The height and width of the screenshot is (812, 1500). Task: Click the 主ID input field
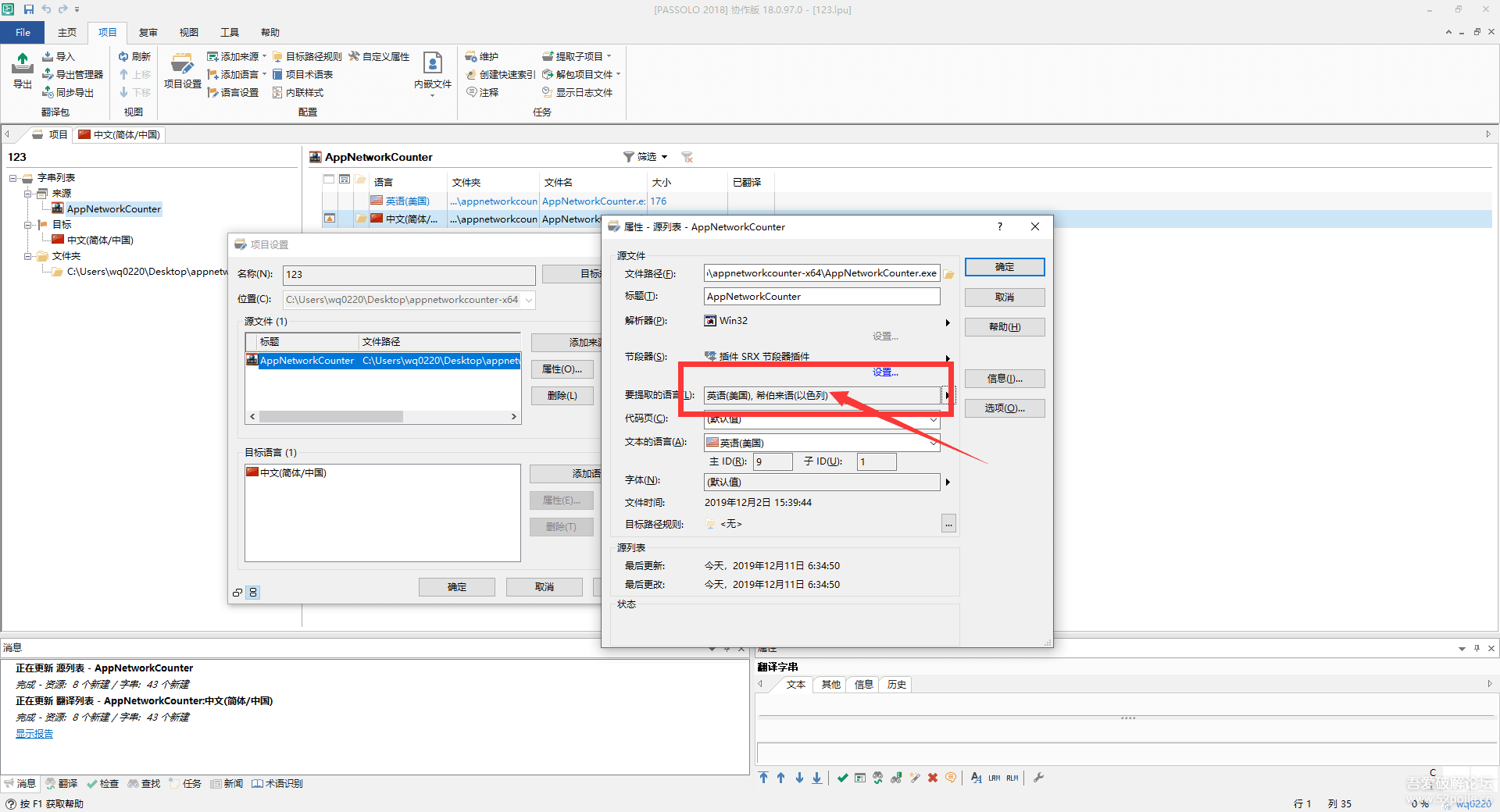[772, 461]
